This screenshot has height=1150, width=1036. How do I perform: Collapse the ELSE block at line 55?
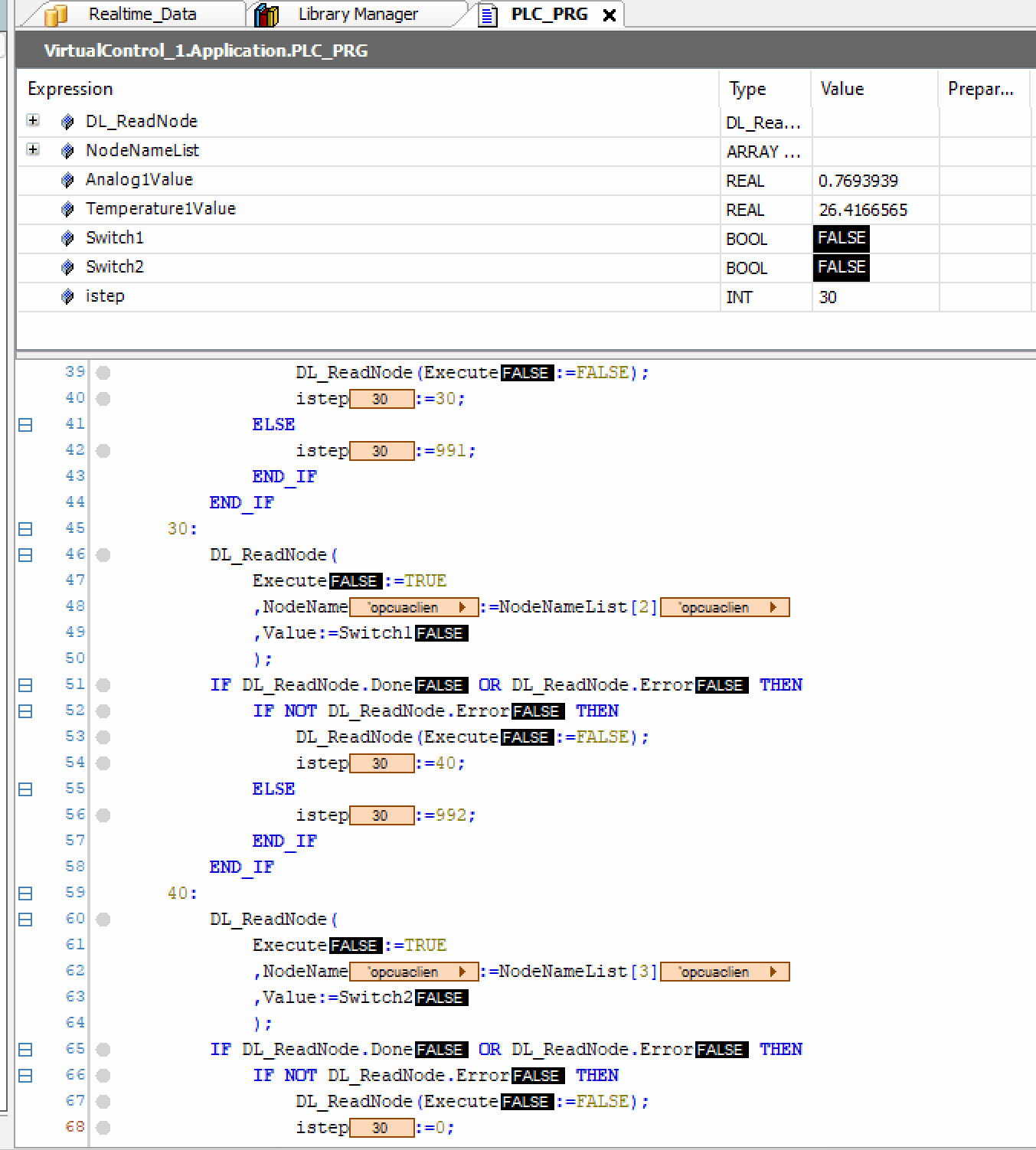25,789
